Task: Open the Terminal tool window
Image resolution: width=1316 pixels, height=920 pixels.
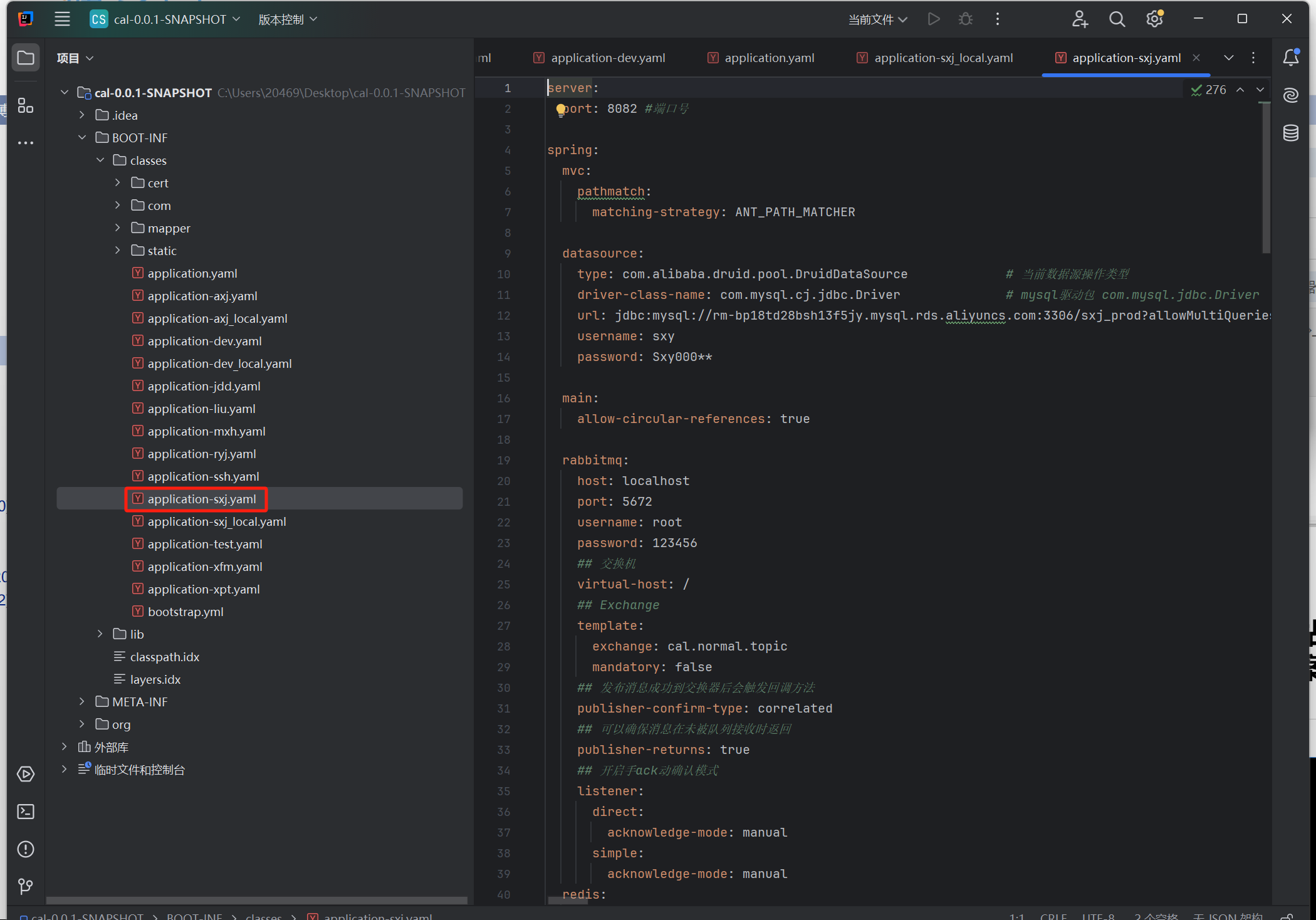Action: coord(26,812)
